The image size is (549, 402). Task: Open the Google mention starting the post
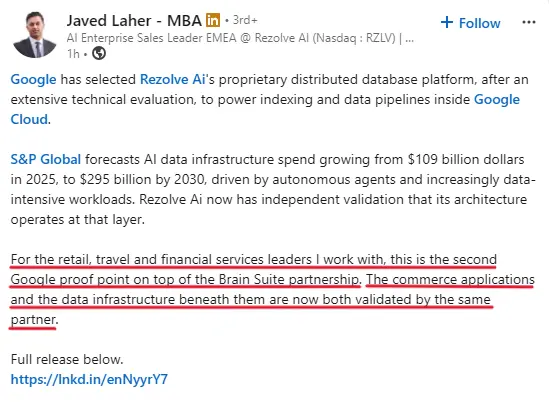(33, 79)
